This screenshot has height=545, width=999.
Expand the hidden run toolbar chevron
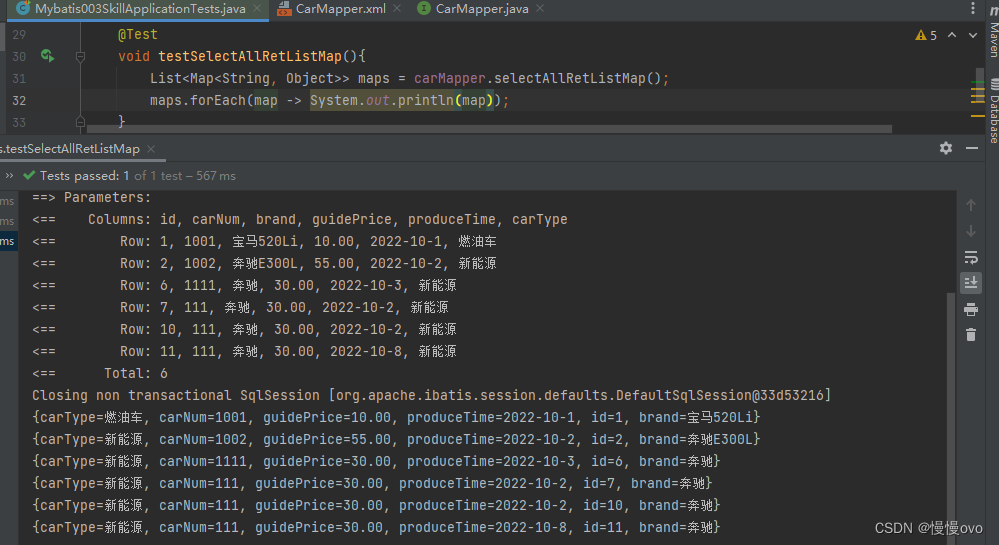[x=11, y=175]
